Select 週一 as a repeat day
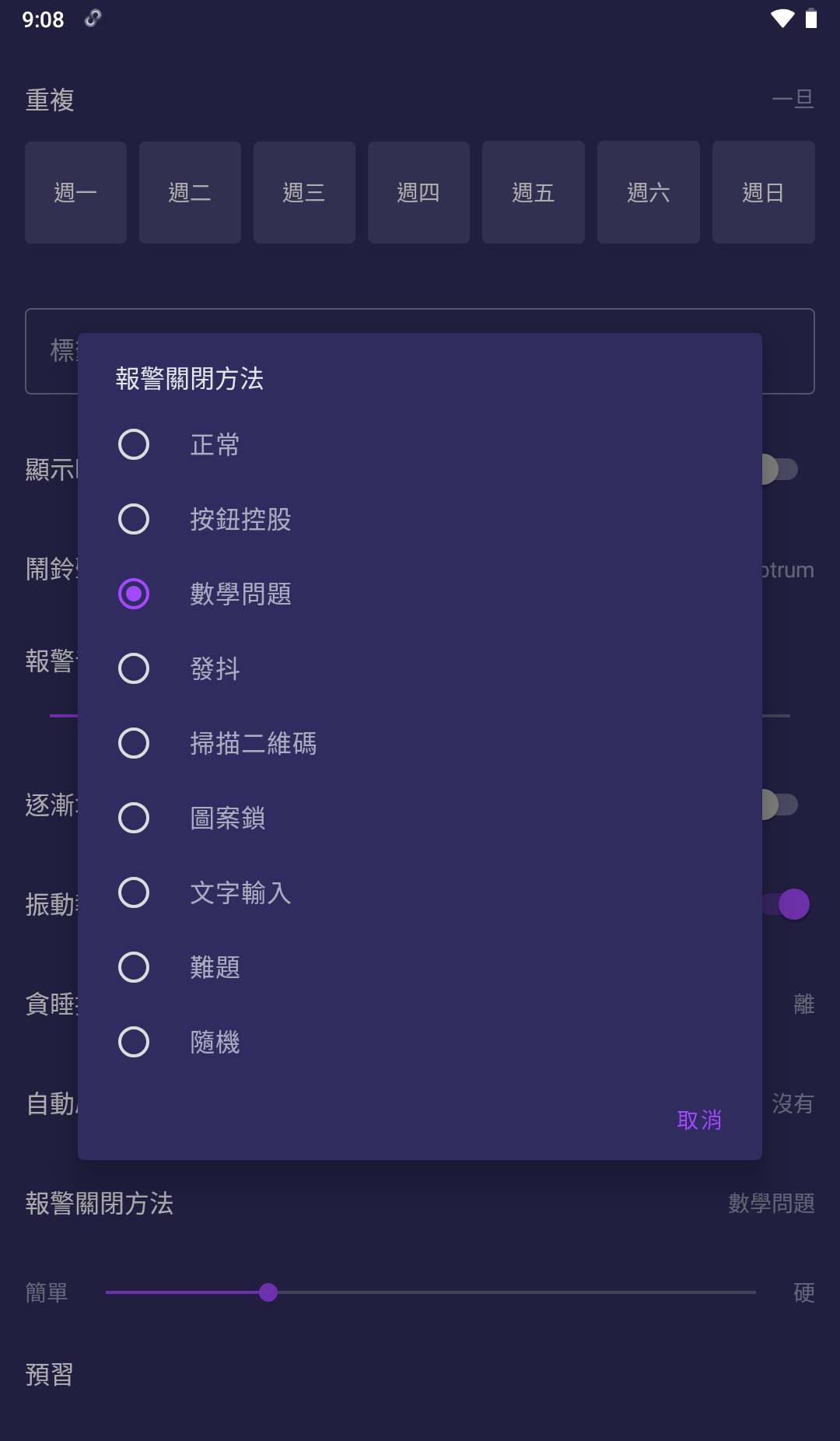The image size is (840, 1441). pyautogui.click(x=75, y=192)
